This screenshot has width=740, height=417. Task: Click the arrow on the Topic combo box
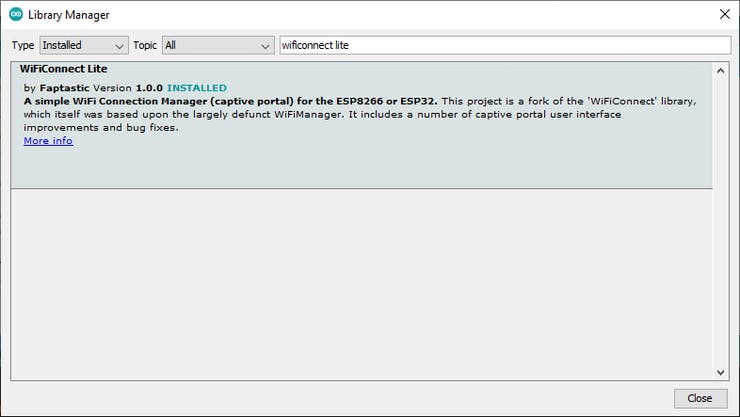pos(265,46)
